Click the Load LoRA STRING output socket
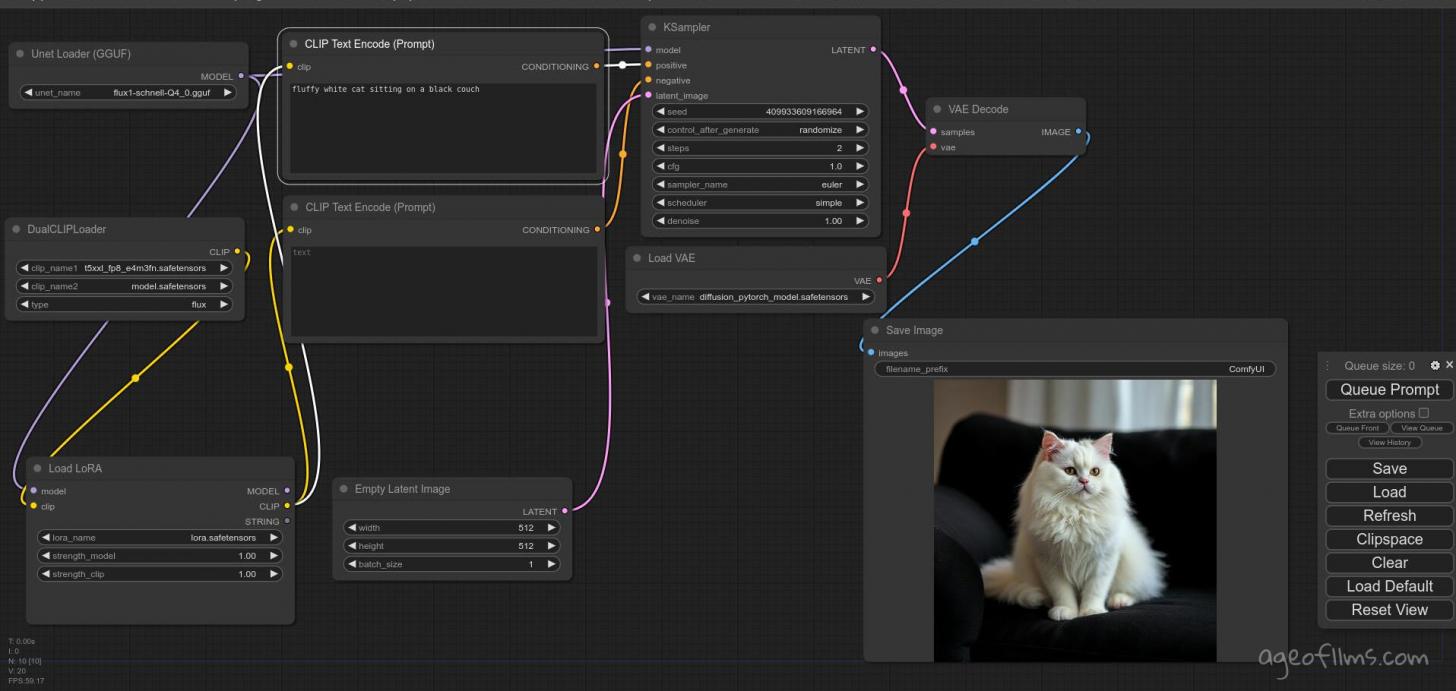Image resolution: width=1456 pixels, height=691 pixels. tap(287, 521)
